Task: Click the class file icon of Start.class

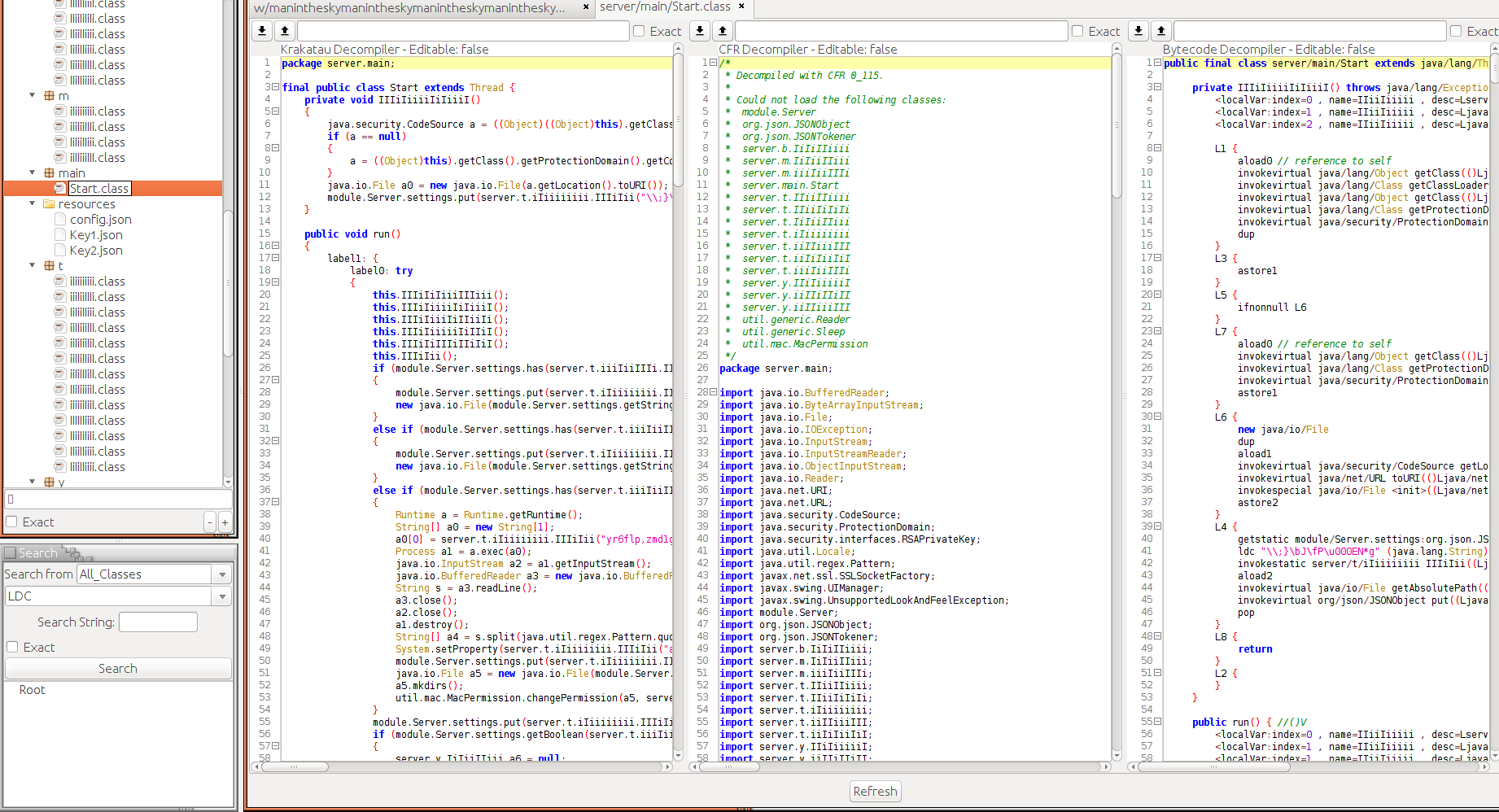Action: 60,189
